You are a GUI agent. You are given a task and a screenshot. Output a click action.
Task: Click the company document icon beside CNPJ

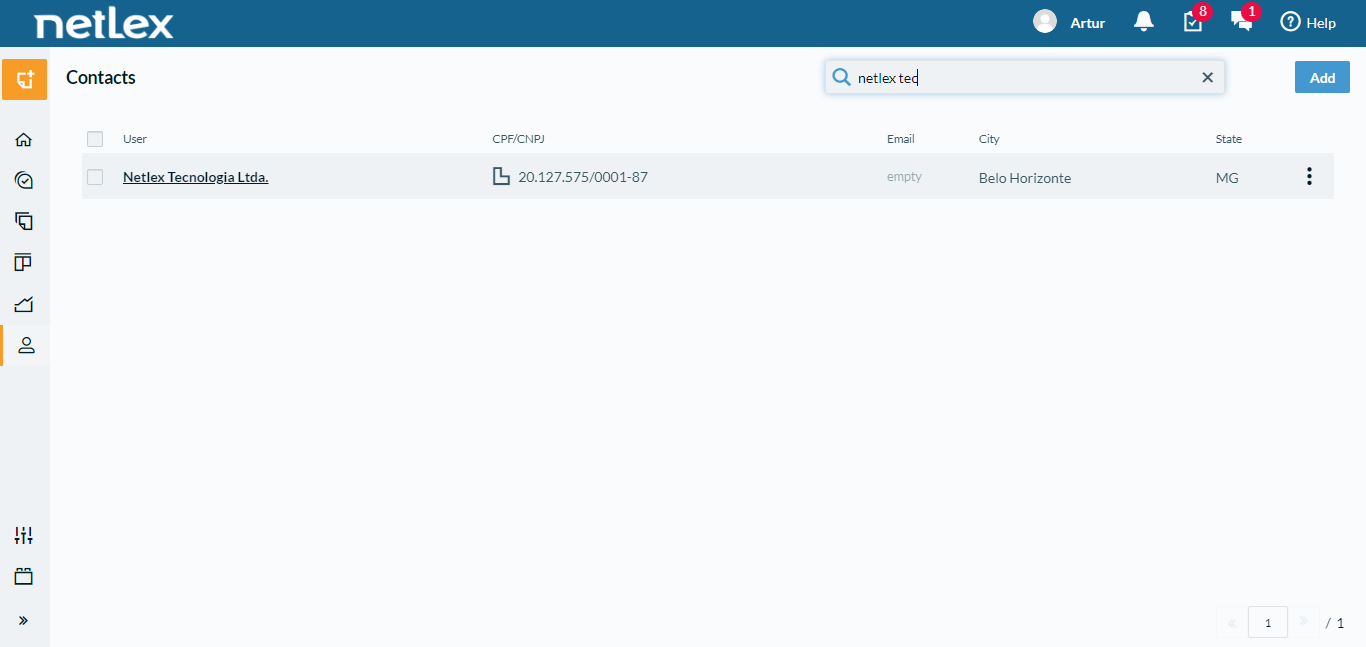(502, 177)
